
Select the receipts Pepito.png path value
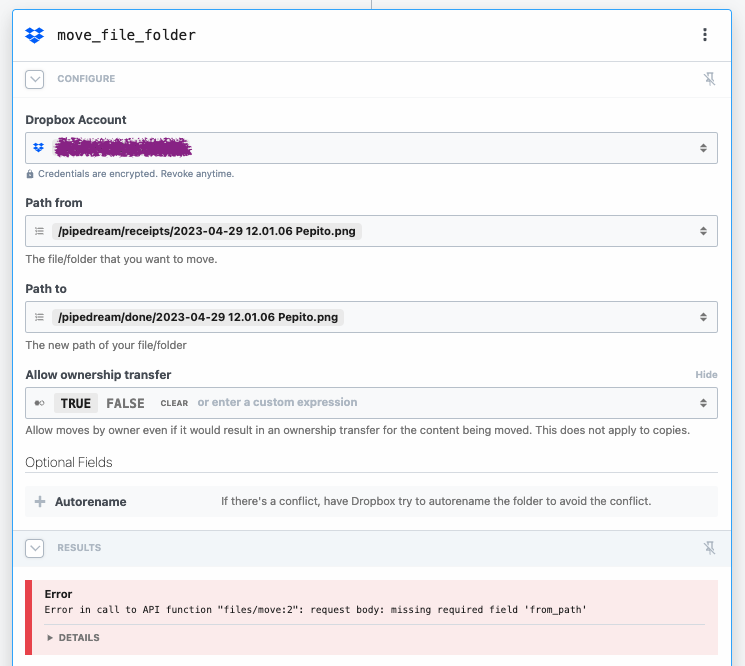[x=207, y=231]
